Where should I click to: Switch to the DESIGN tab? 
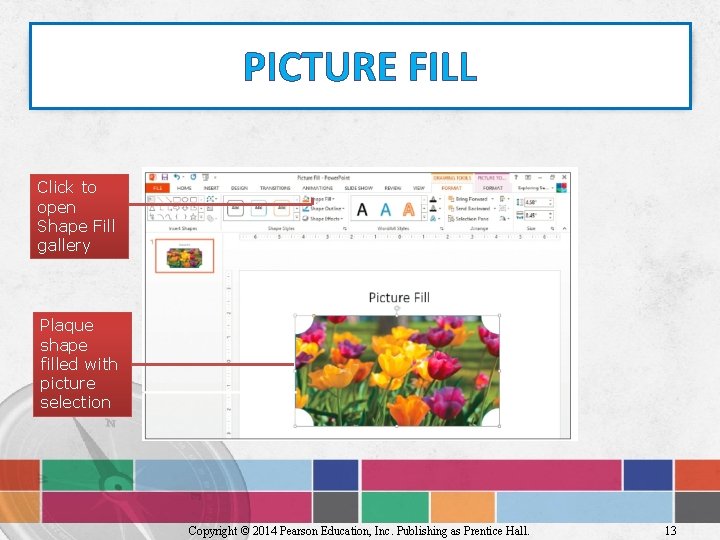(x=239, y=188)
